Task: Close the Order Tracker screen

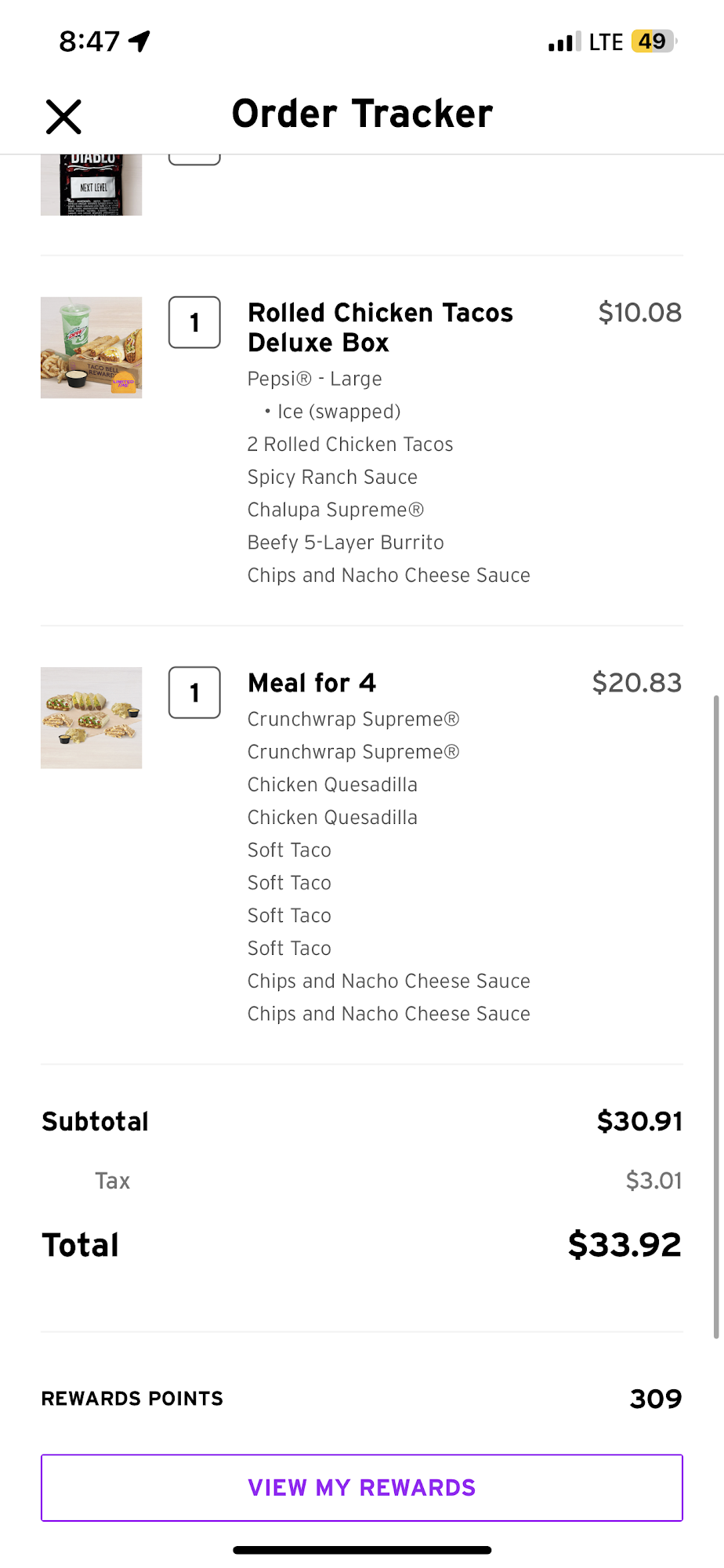Action: tap(63, 117)
